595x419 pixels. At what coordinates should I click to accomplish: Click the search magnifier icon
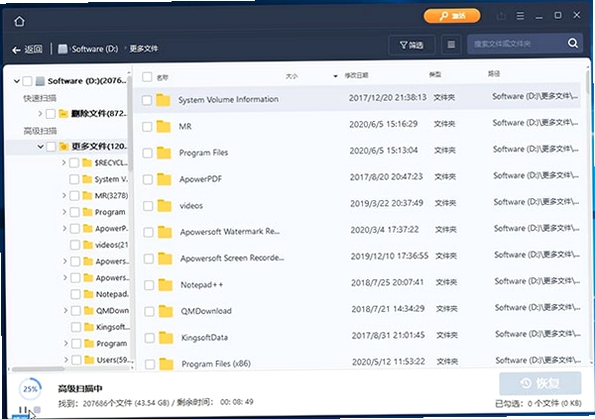[573, 43]
